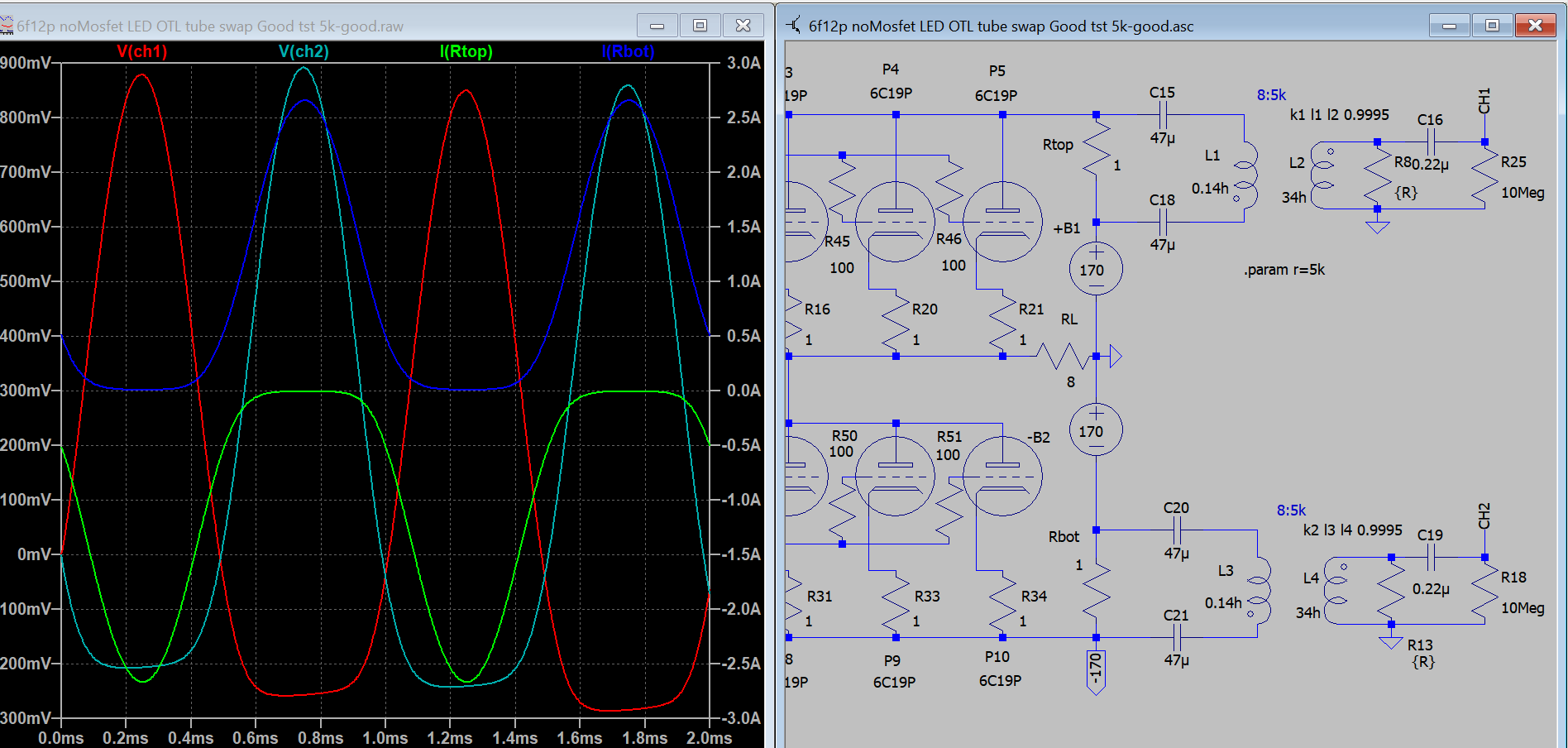This screenshot has height=748, width=1568.
Task: Click the RL value 8 text
Action: 1071,382
